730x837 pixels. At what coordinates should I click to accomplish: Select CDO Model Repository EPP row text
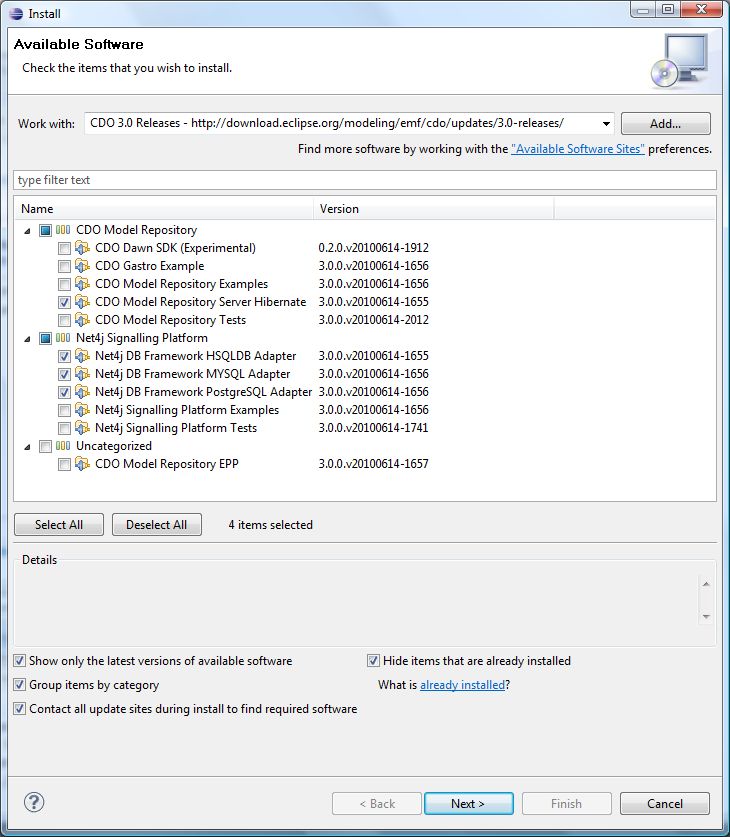coord(166,464)
